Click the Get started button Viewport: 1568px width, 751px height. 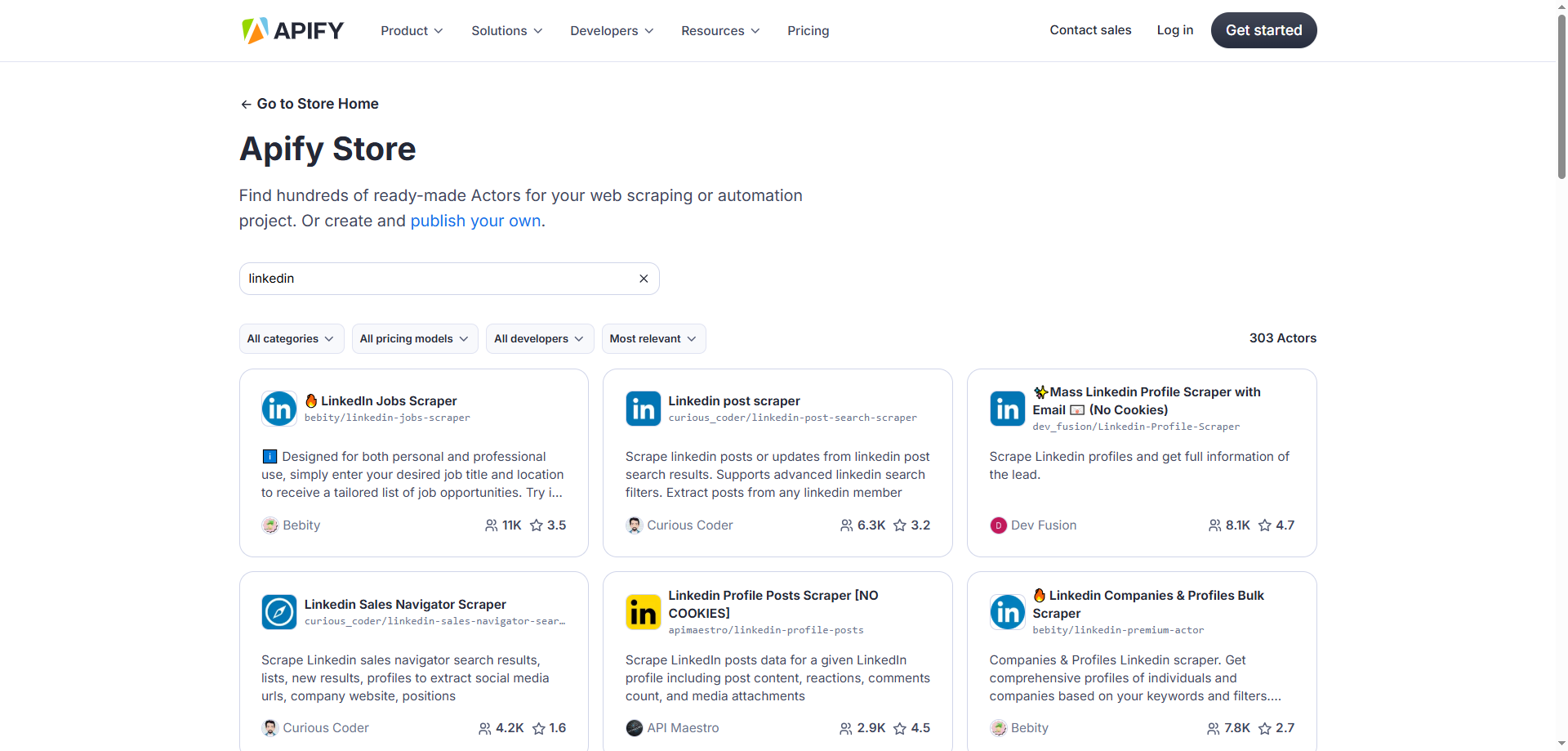(1263, 30)
